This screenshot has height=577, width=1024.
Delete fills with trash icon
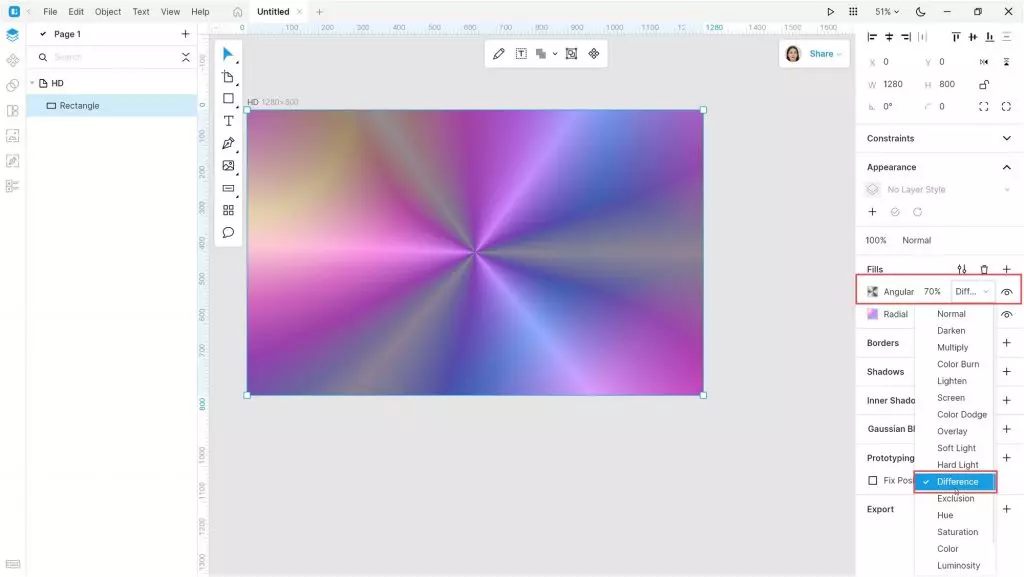pos(984,269)
